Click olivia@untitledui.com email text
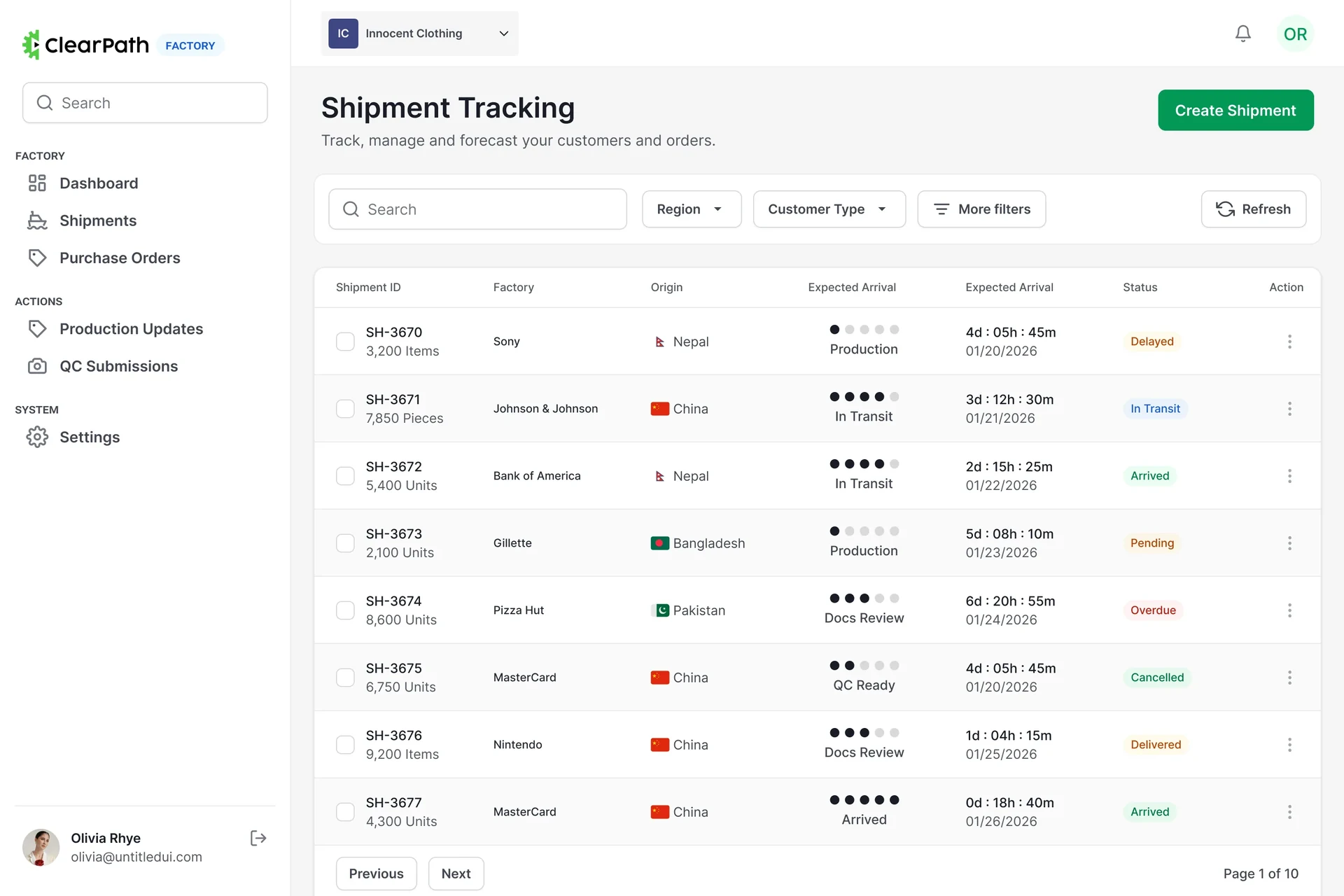 click(136, 857)
